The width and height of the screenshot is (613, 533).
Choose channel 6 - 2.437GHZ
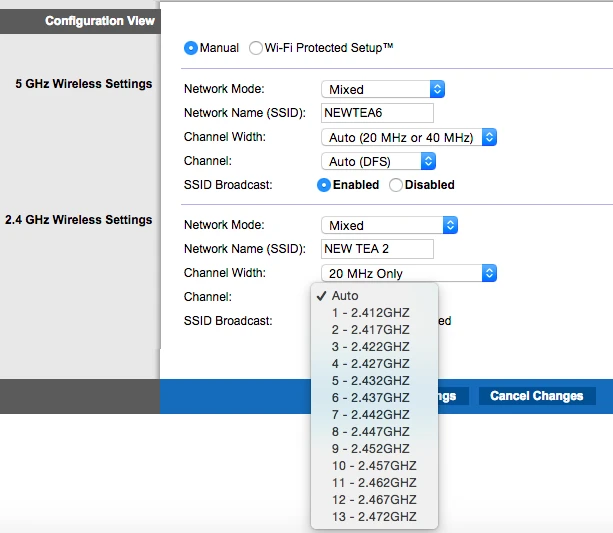pos(370,398)
